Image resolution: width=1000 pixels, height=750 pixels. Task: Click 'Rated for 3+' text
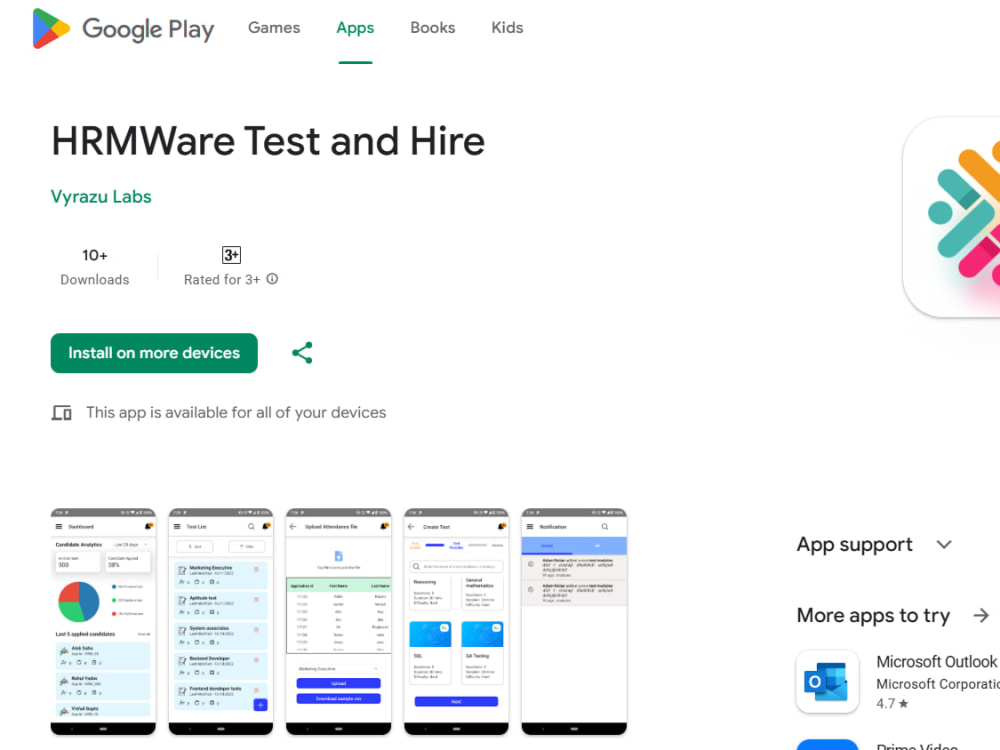point(222,279)
